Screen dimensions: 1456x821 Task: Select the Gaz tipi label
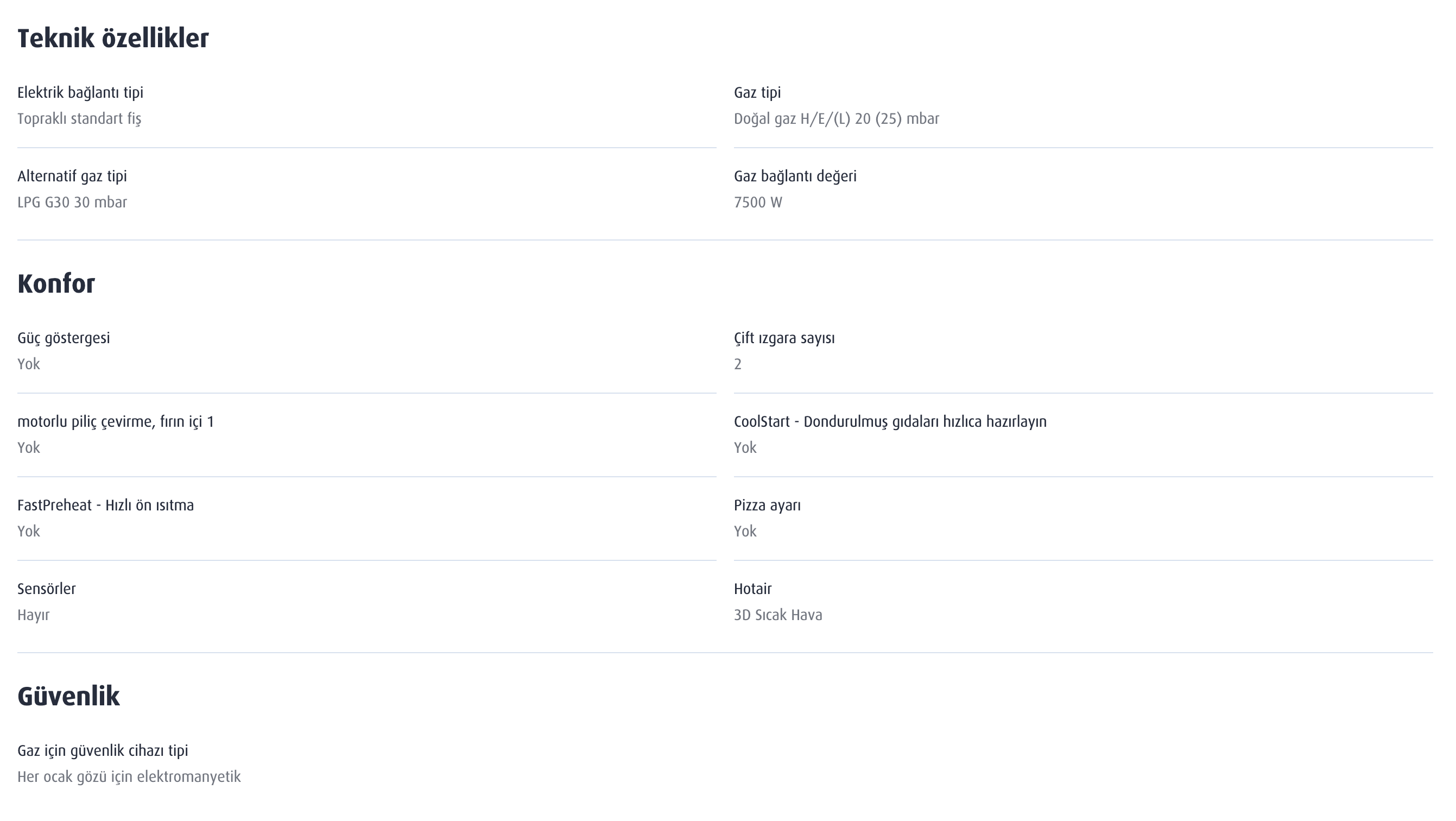point(757,93)
